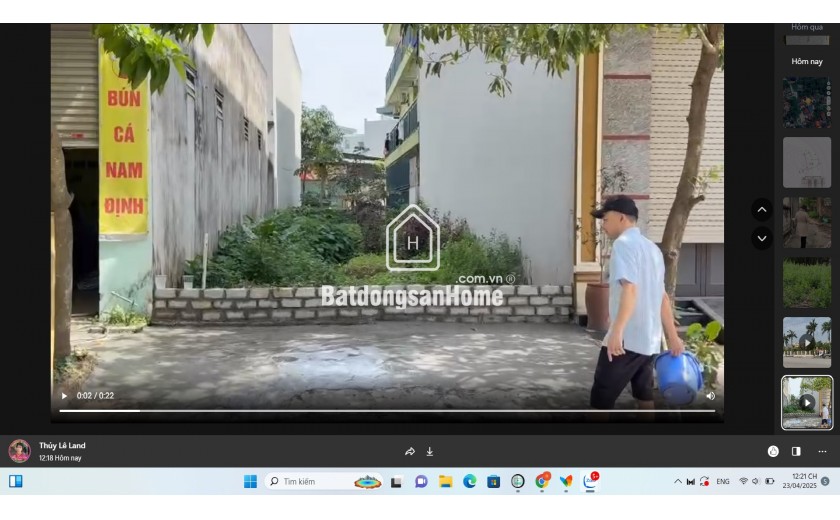
Task: Share the video using the forward arrow icon
Action: click(410, 451)
